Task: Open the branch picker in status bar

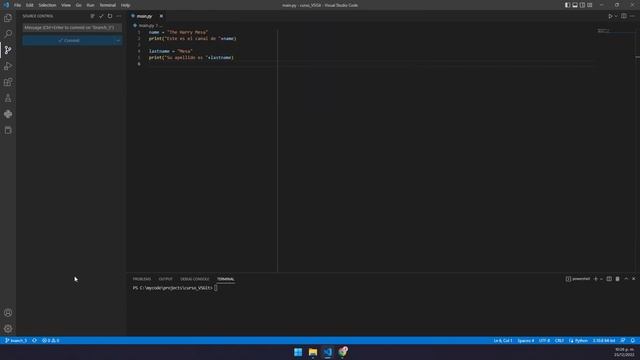Action: (x=16, y=340)
